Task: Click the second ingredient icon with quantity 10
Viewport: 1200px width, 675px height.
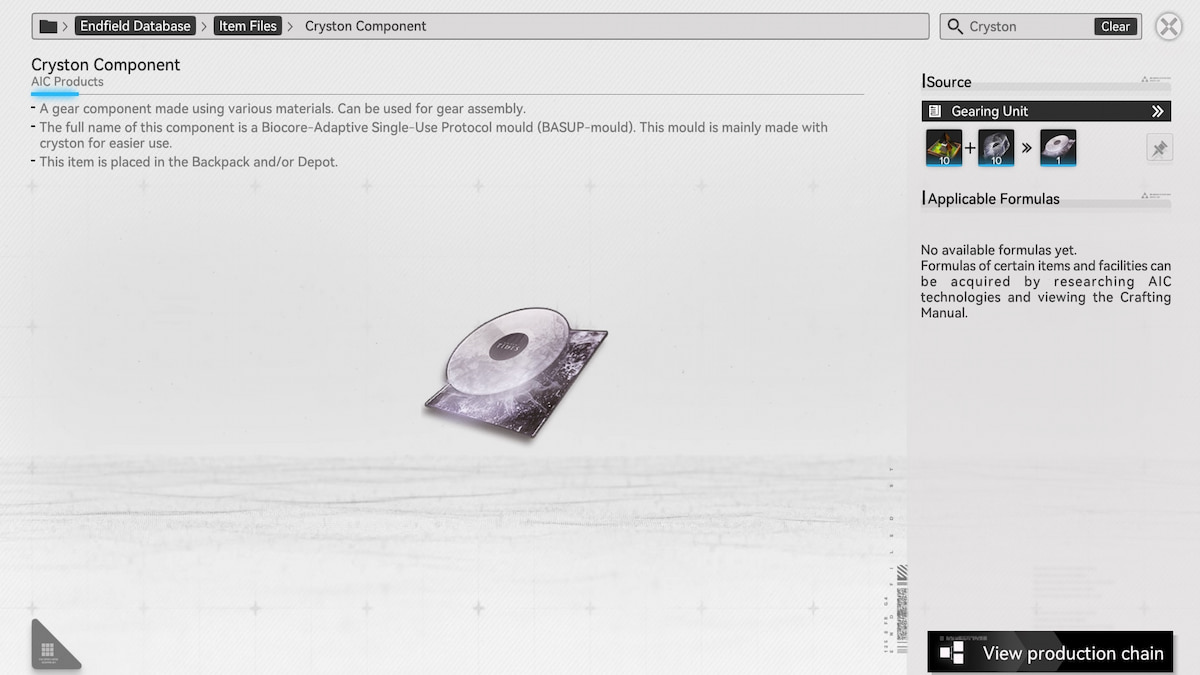Action: pos(996,148)
